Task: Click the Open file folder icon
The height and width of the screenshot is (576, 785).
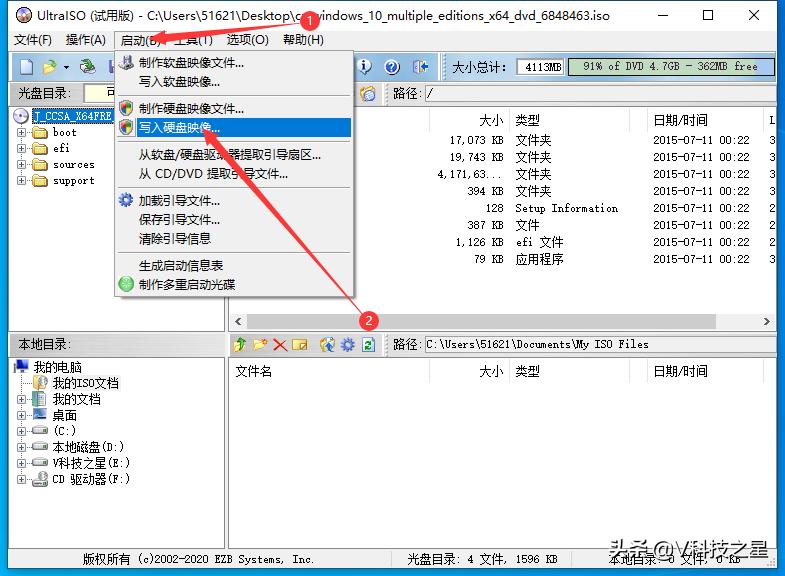Action: pyautogui.click(x=50, y=67)
